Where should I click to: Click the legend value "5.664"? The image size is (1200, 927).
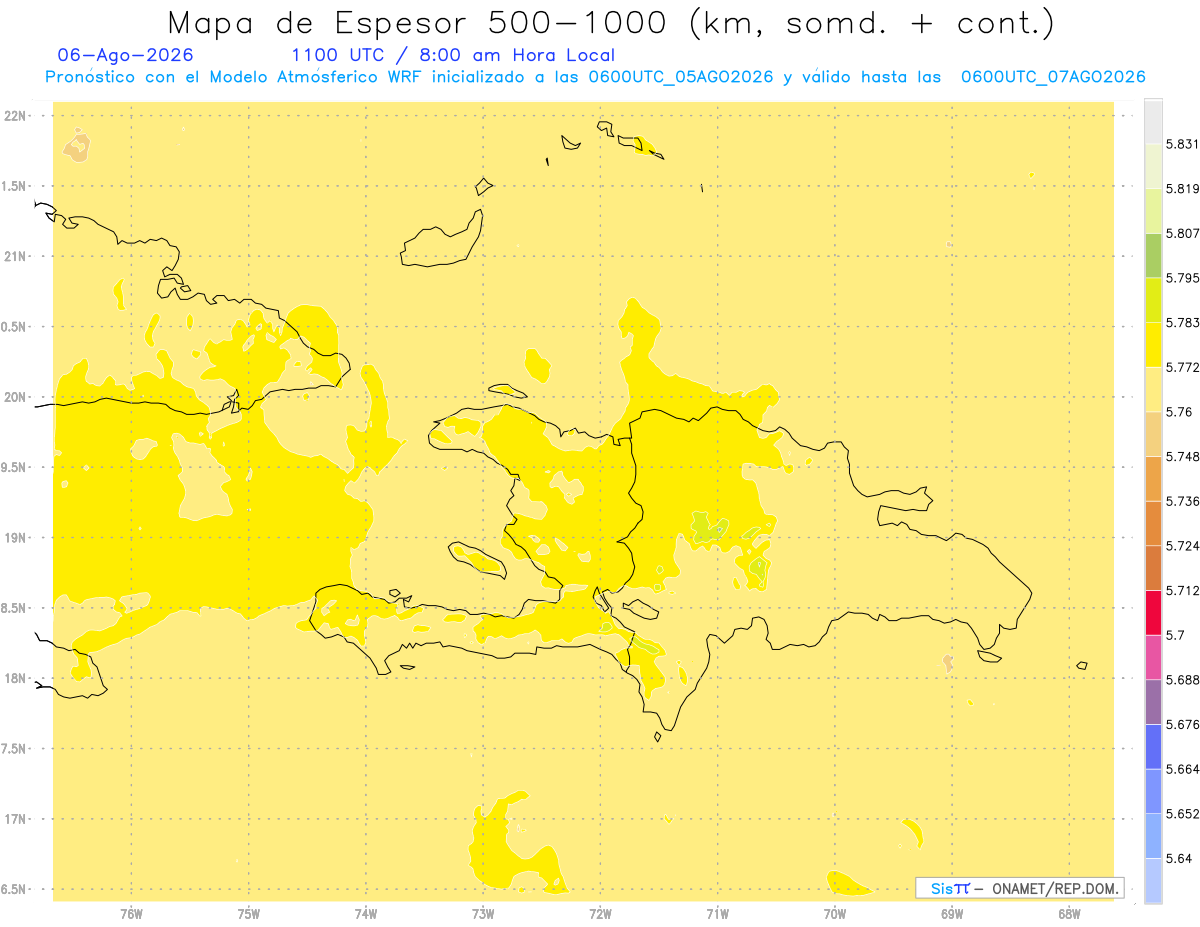[1183, 769]
